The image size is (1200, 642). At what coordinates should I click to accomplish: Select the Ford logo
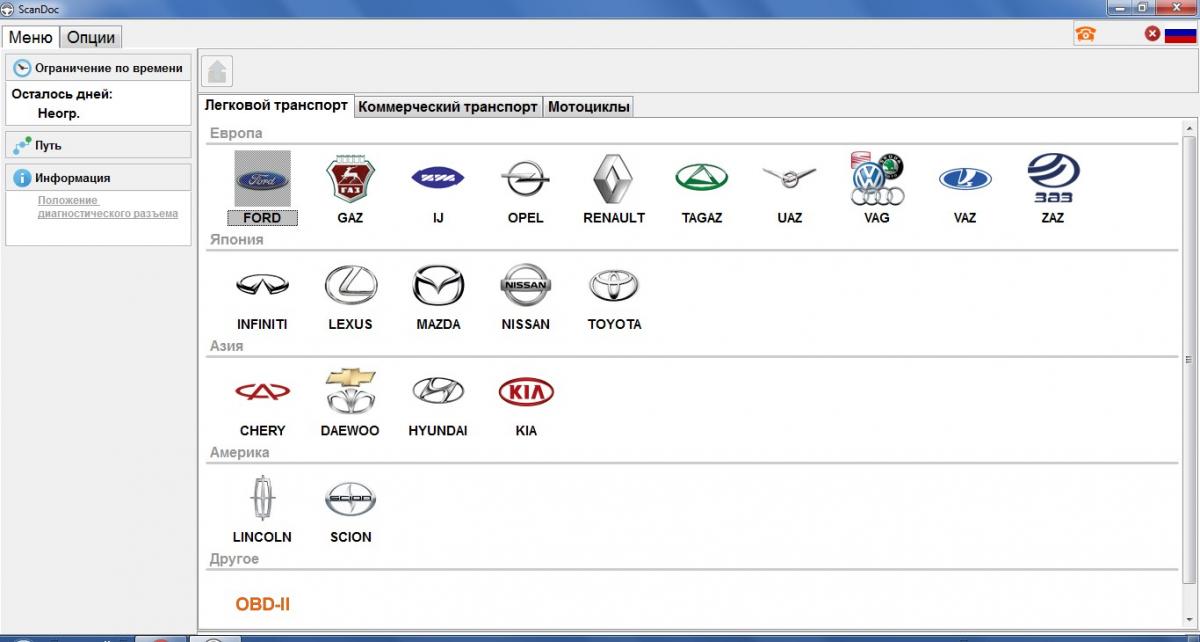coord(262,179)
